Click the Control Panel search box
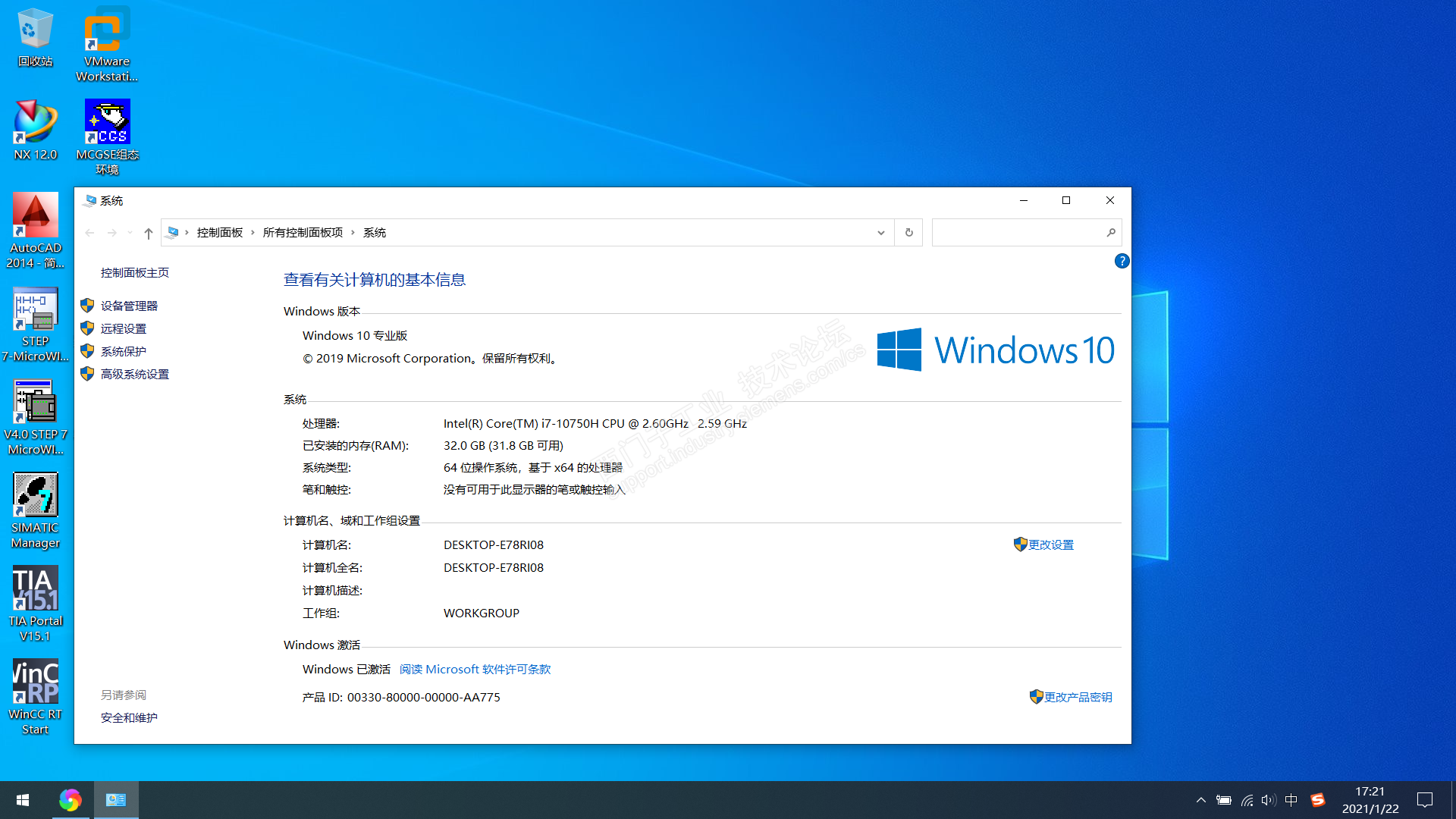The height and width of the screenshot is (819, 1456). point(1016,233)
